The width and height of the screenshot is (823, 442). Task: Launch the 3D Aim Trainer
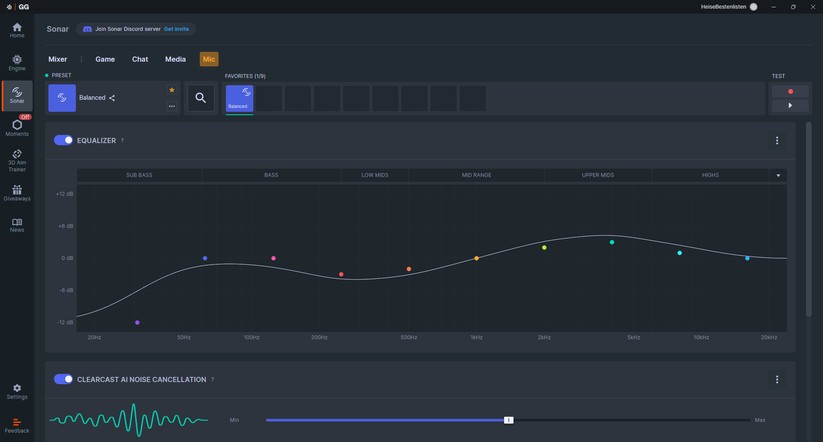[x=17, y=161]
